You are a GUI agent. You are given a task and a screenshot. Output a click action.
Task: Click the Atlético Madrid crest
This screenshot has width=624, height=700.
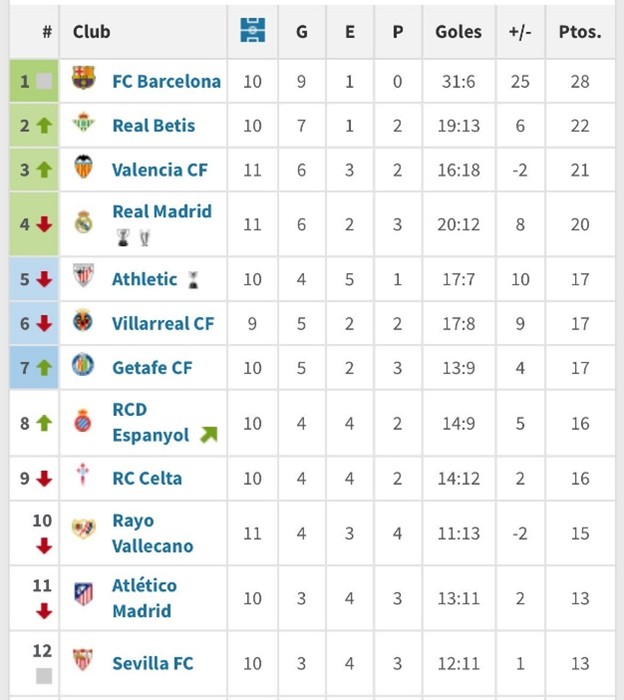pyautogui.click(x=83, y=594)
